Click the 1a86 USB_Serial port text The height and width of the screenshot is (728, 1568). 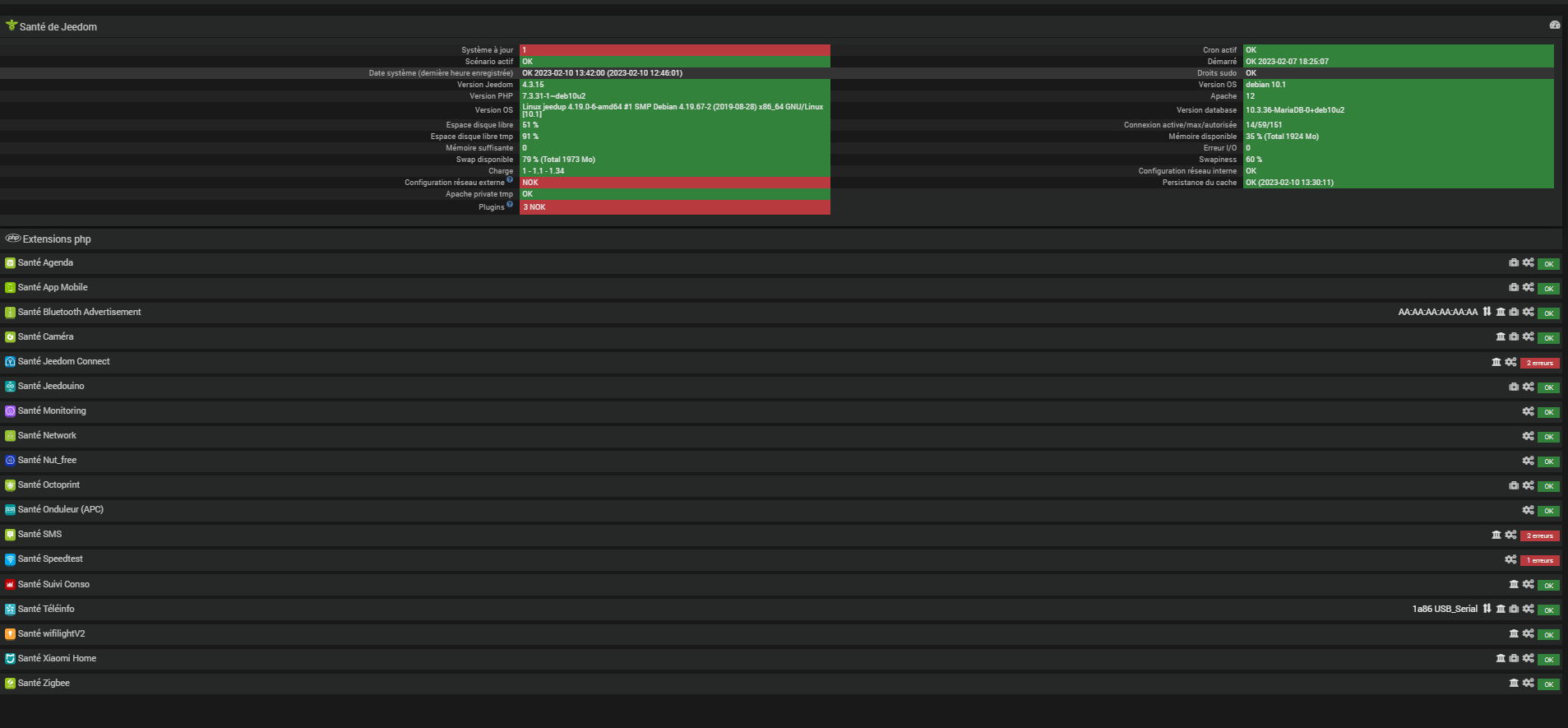(x=1445, y=609)
